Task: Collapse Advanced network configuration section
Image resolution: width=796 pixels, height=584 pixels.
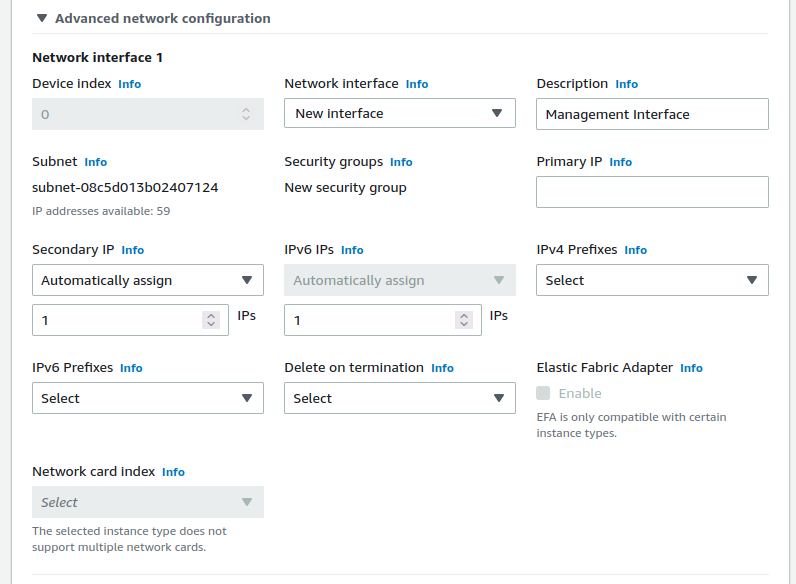Action: pyautogui.click(x=42, y=18)
